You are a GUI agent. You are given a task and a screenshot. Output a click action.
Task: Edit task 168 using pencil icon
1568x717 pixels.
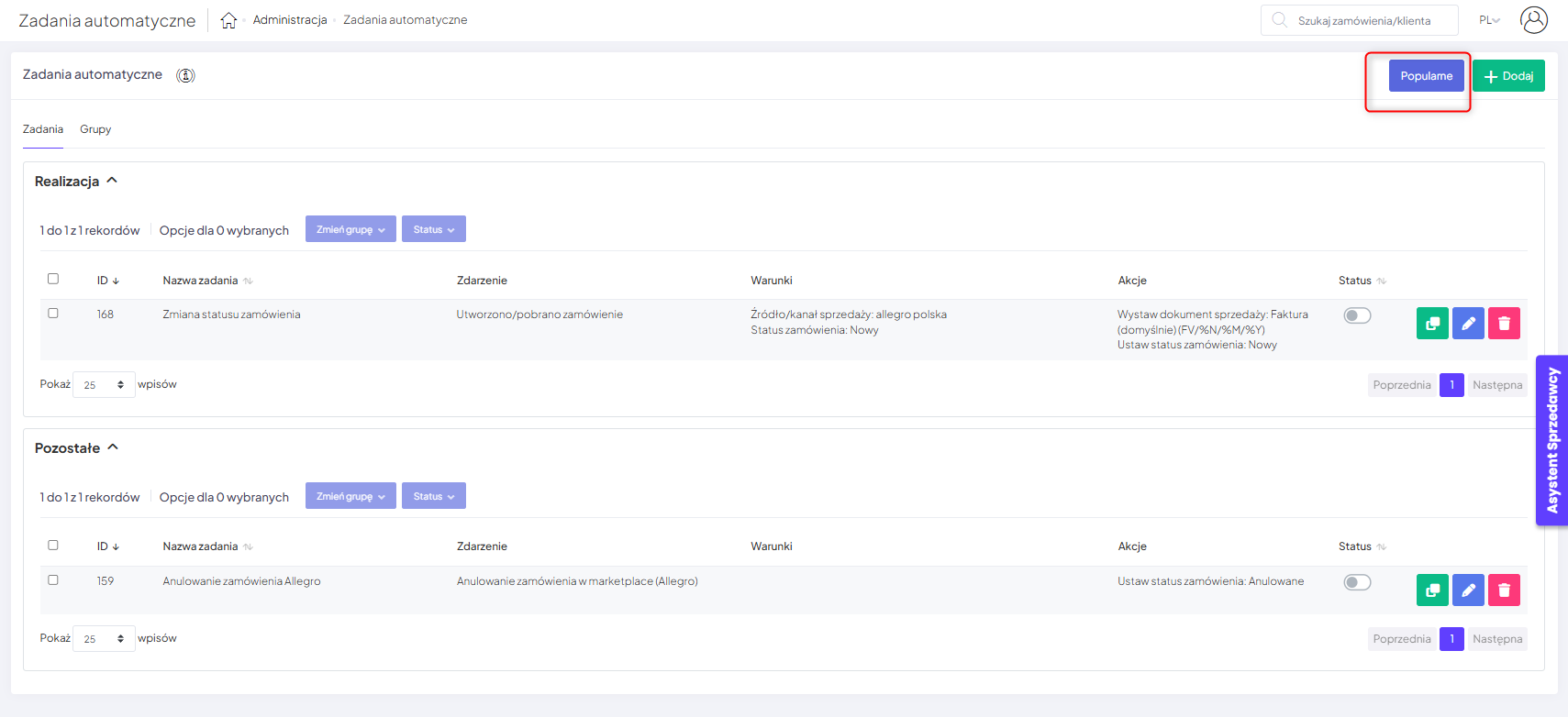pyautogui.click(x=1468, y=323)
